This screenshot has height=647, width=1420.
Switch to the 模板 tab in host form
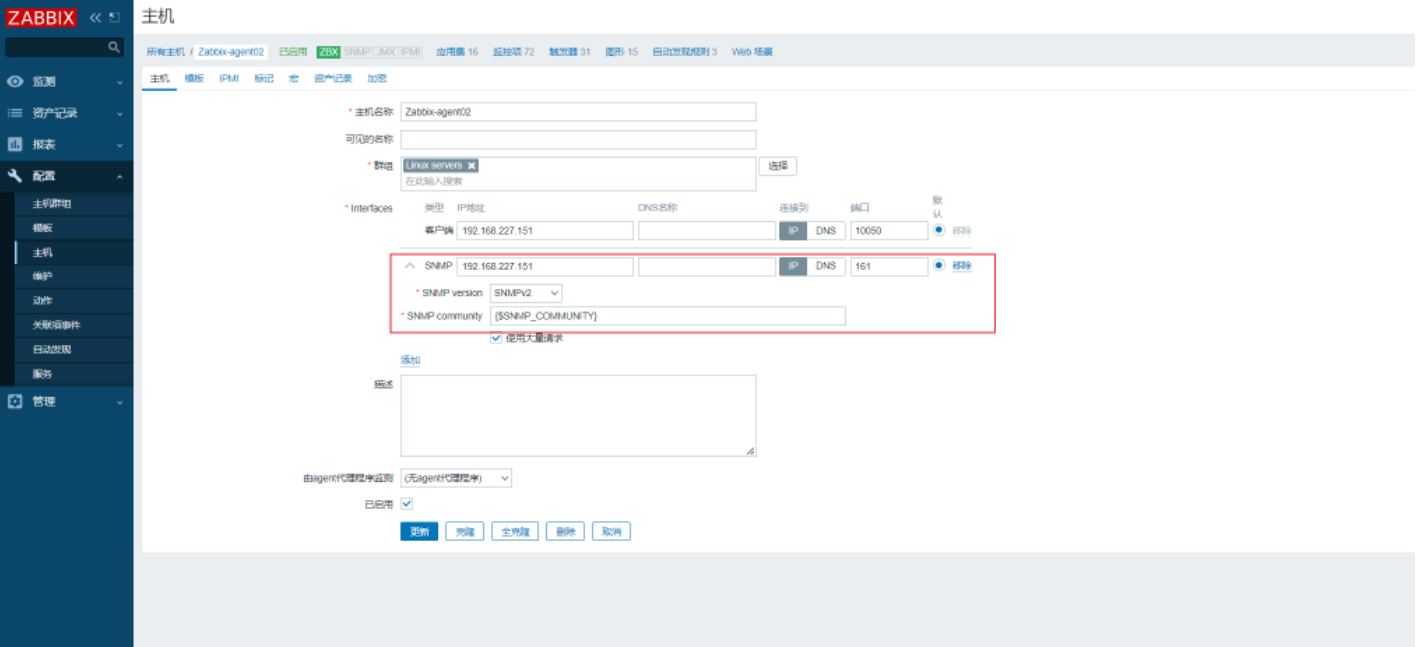point(194,78)
